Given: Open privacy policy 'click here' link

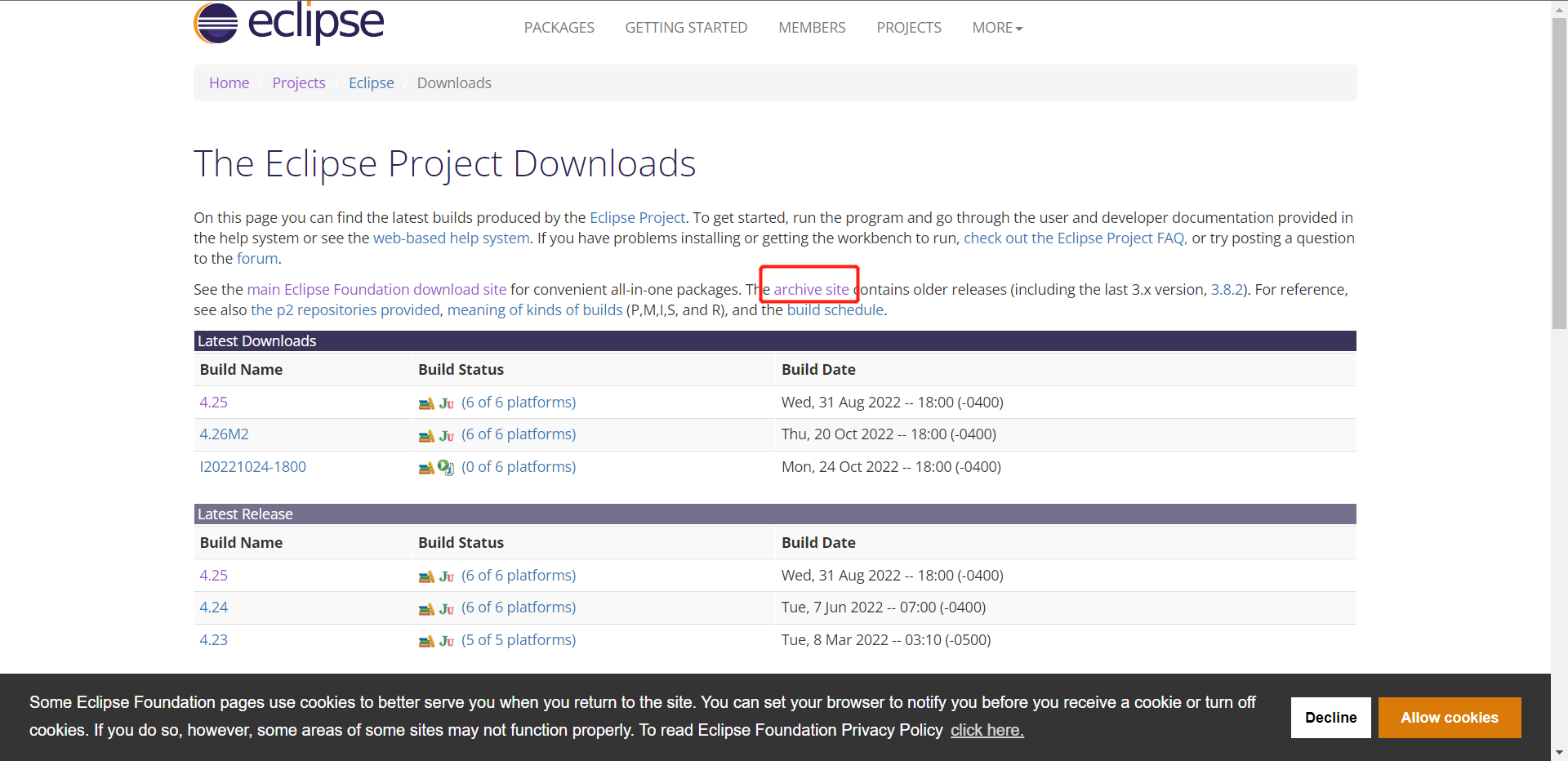Looking at the screenshot, I should click(987, 730).
